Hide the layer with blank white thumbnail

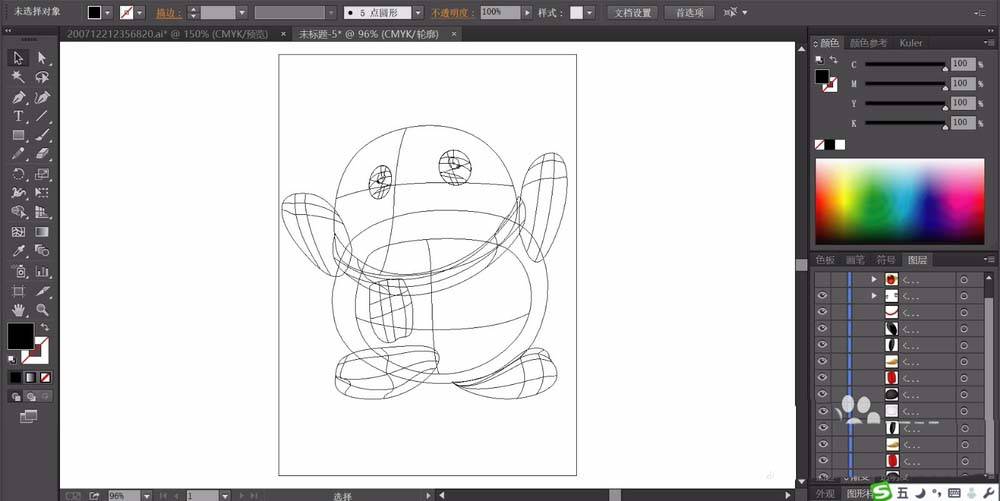[822, 411]
